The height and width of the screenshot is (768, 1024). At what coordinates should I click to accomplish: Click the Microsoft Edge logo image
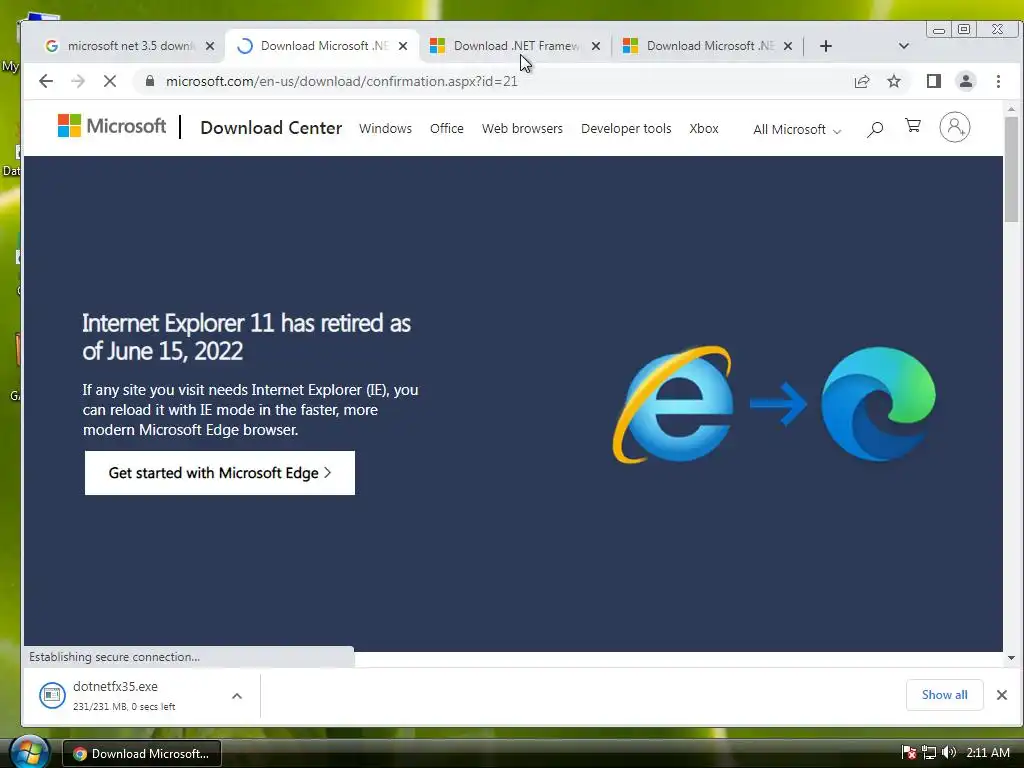coord(878,404)
